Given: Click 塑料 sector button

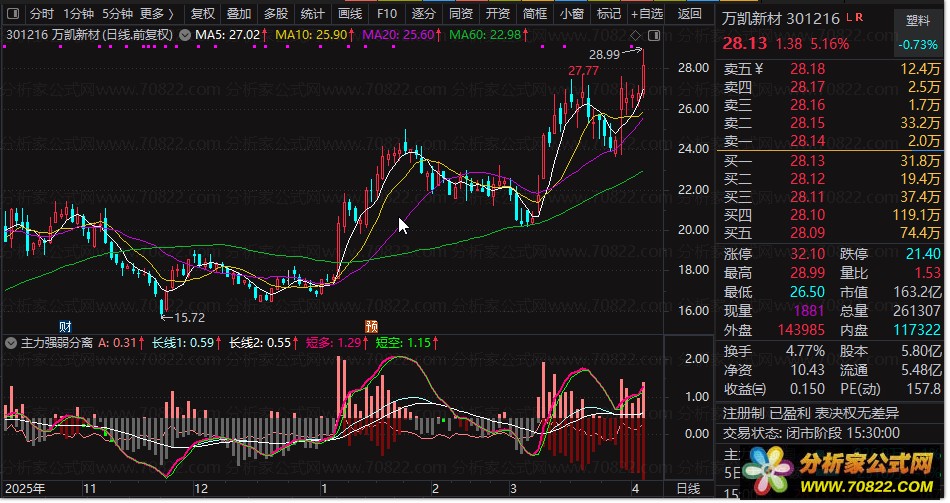Looking at the screenshot, I should coord(918,21).
